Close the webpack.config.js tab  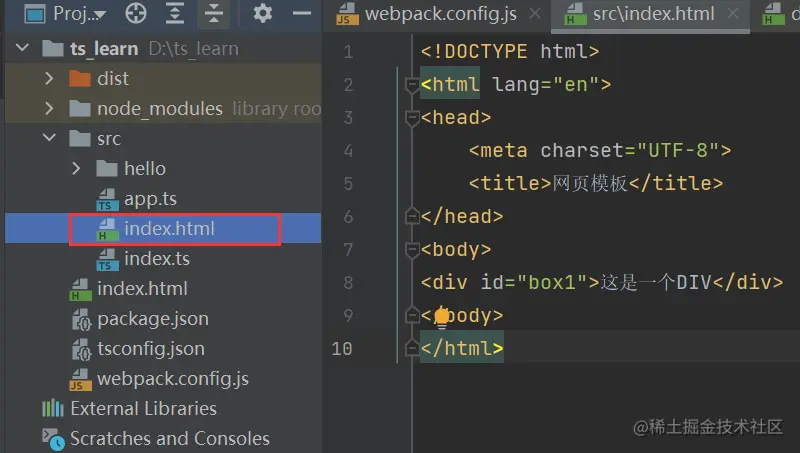(534, 14)
